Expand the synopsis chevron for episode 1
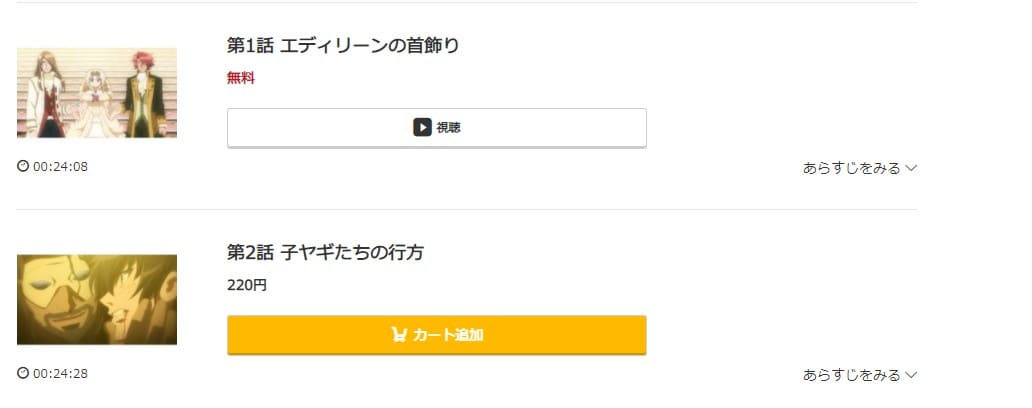Screen dimensions: 1032x408 click(x=911, y=168)
